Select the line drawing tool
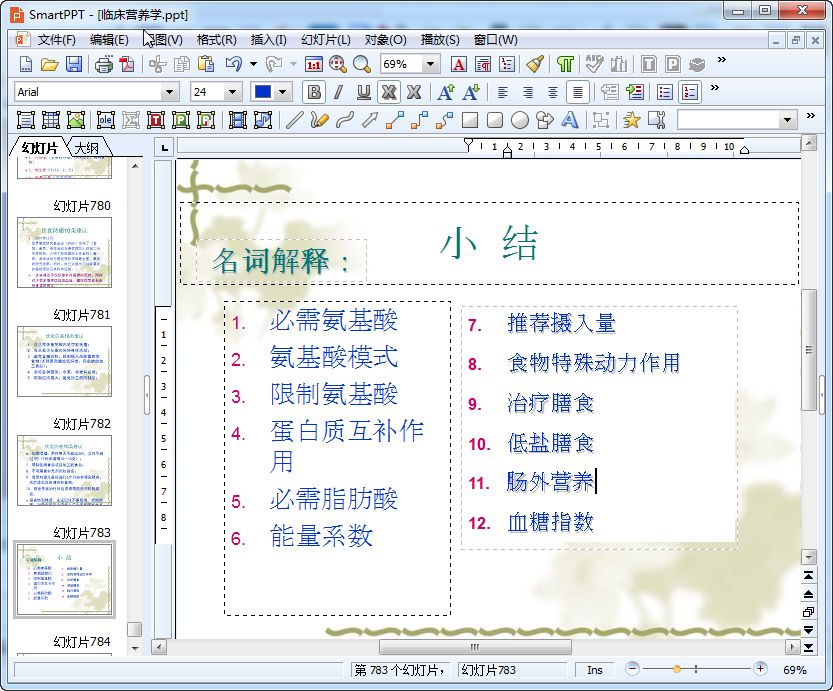Viewport: 833px width, 691px height. pyautogui.click(x=294, y=120)
